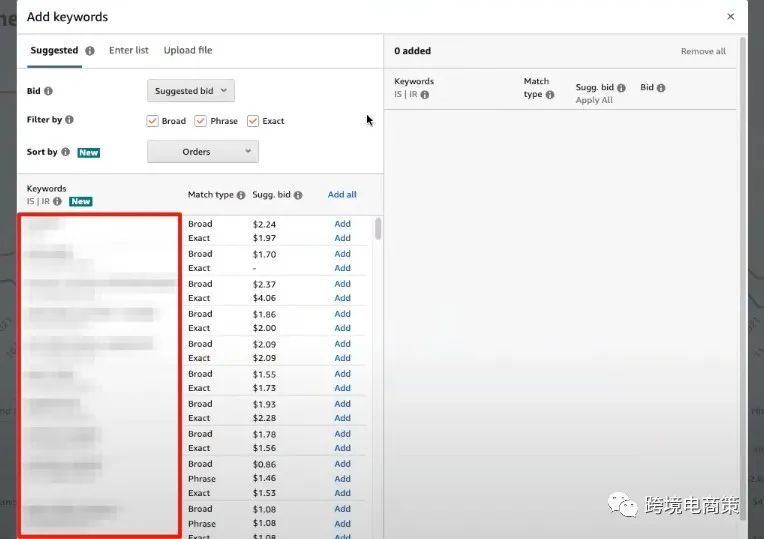
Task: Add the Broad keyword with $2.24 bid
Action: [x=343, y=224]
